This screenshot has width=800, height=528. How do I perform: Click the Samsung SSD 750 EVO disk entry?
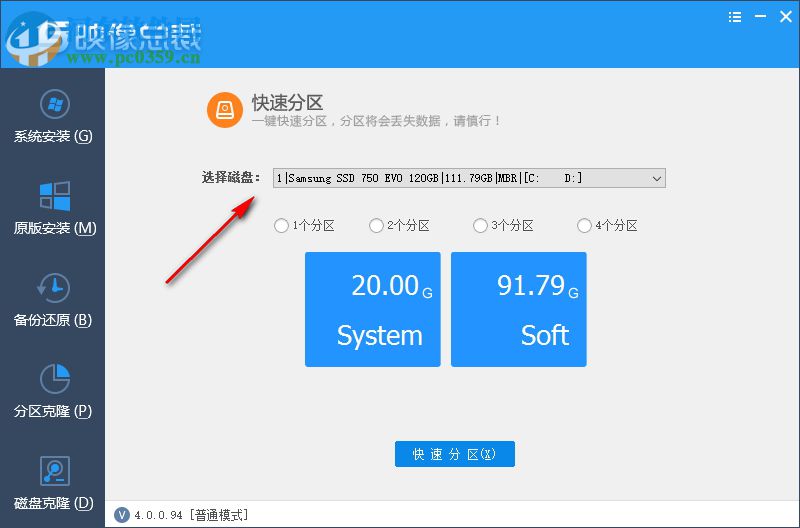click(469, 178)
